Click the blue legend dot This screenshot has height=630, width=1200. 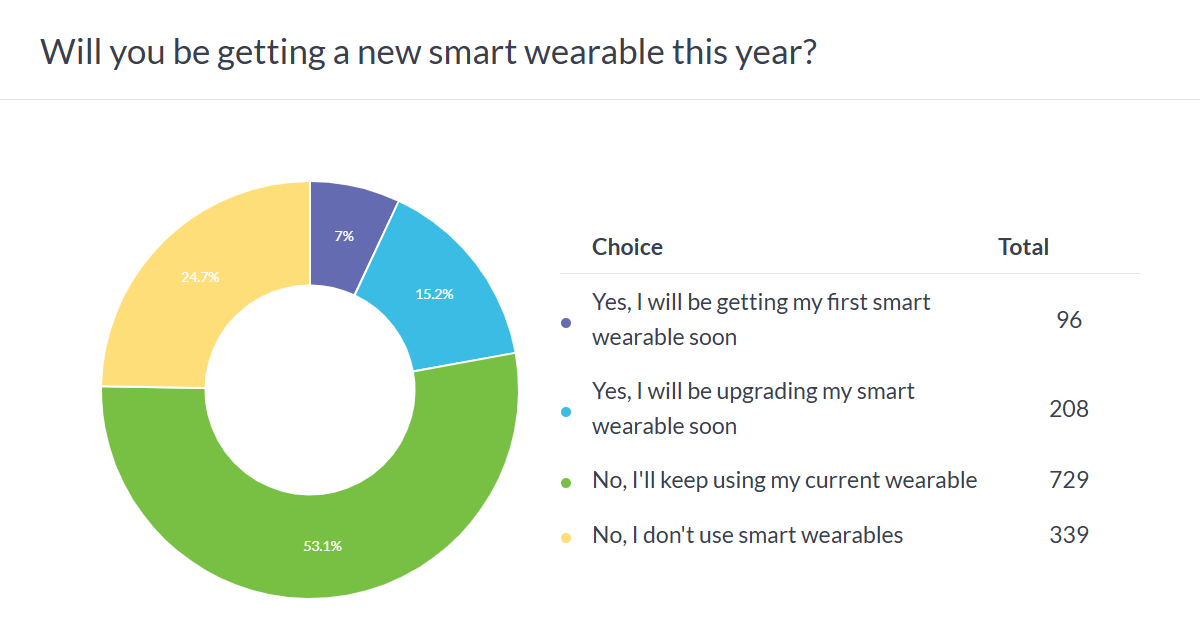[x=566, y=411]
